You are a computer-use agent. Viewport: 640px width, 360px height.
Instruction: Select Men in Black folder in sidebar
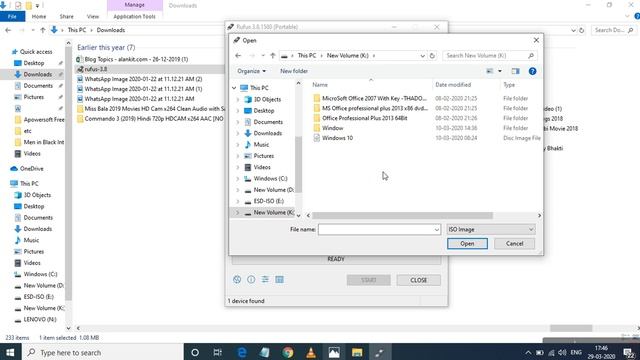(x=44, y=142)
